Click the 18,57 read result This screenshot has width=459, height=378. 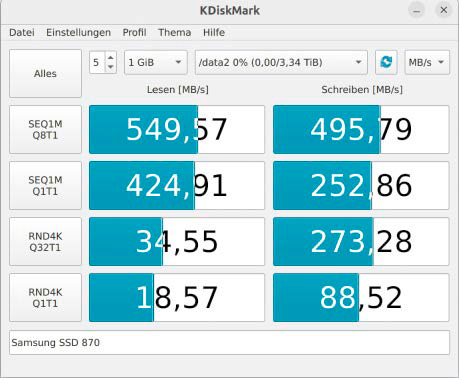[x=177, y=298]
